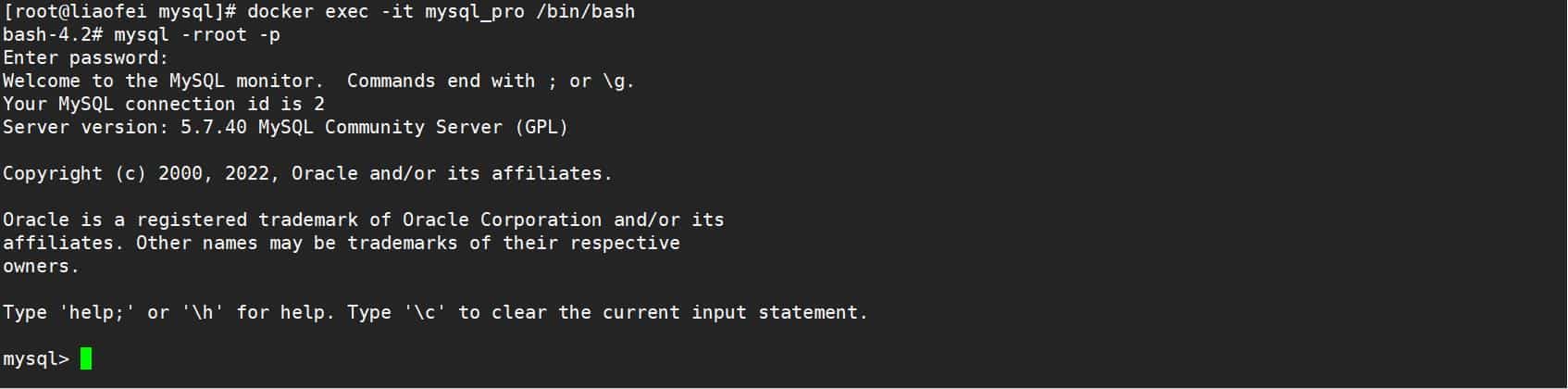Click the text Commands end with ; or \g.
The width and height of the screenshot is (1568, 389).
[x=491, y=81]
